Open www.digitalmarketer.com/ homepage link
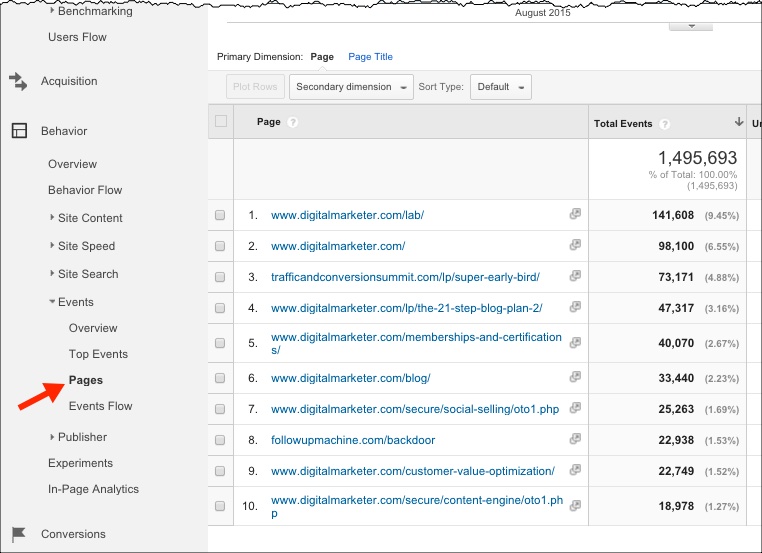The width and height of the screenshot is (762, 553). pos(338,246)
